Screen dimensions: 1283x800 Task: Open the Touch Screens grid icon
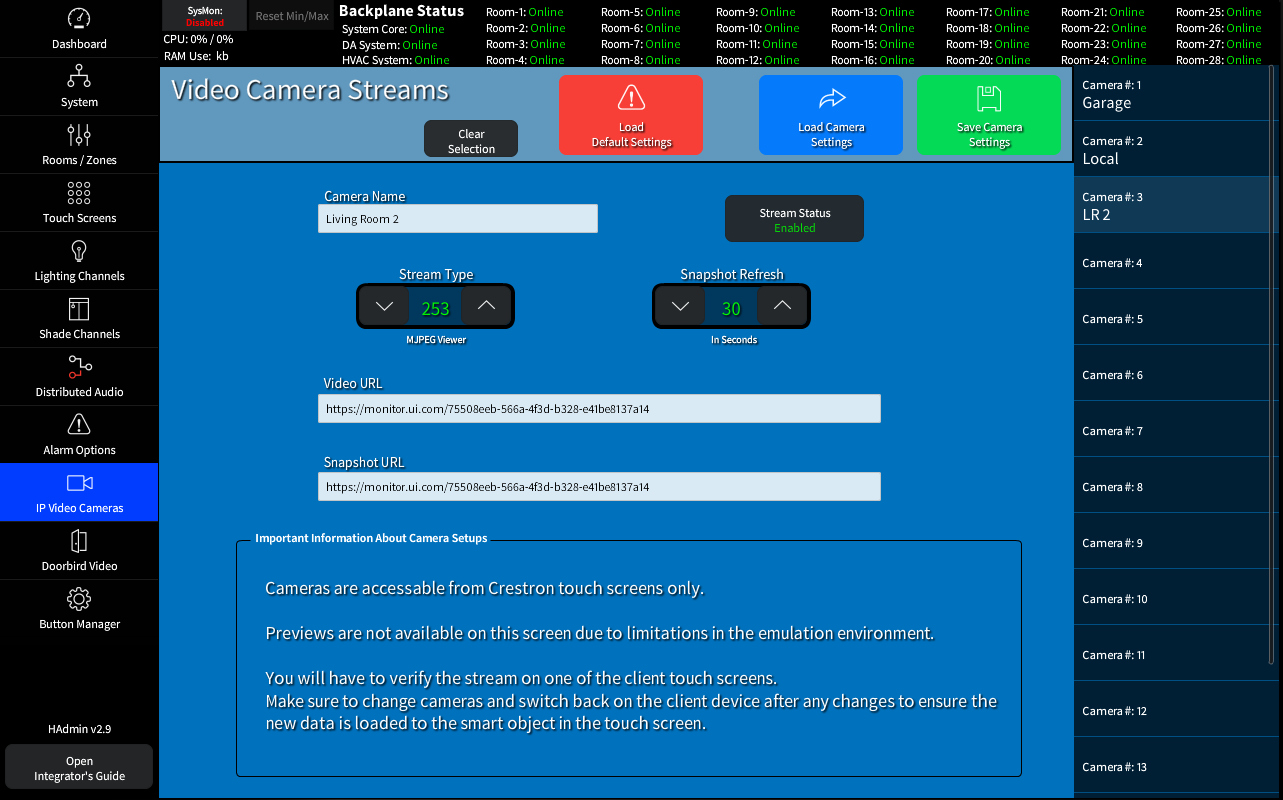(79, 192)
